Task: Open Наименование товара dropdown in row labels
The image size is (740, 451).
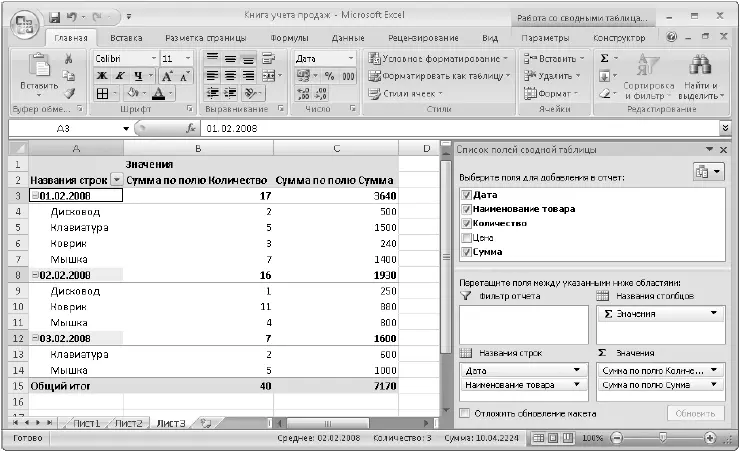Action: pyautogui.click(x=577, y=385)
